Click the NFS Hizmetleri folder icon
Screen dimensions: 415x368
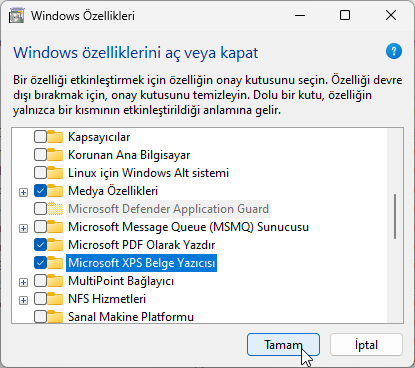coord(55,299)
